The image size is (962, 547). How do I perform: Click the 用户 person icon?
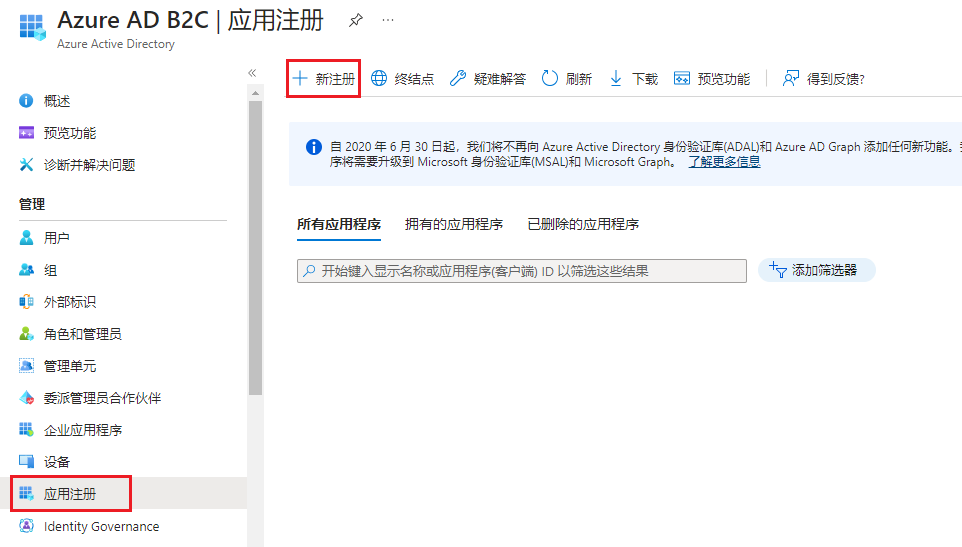pyautogui.click(x=26, y=237)
